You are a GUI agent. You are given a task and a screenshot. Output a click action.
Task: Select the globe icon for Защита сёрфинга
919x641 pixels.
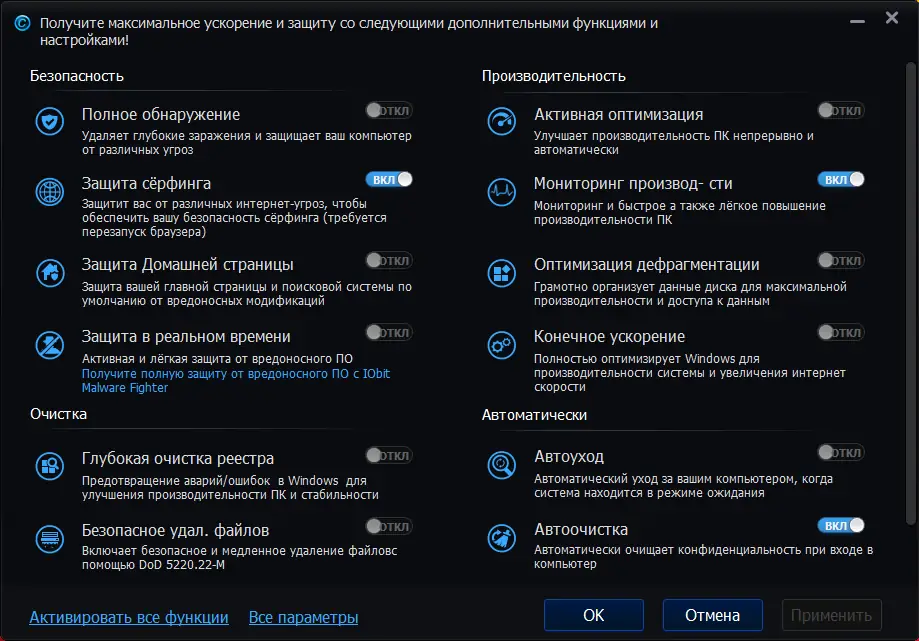point(48,192)
